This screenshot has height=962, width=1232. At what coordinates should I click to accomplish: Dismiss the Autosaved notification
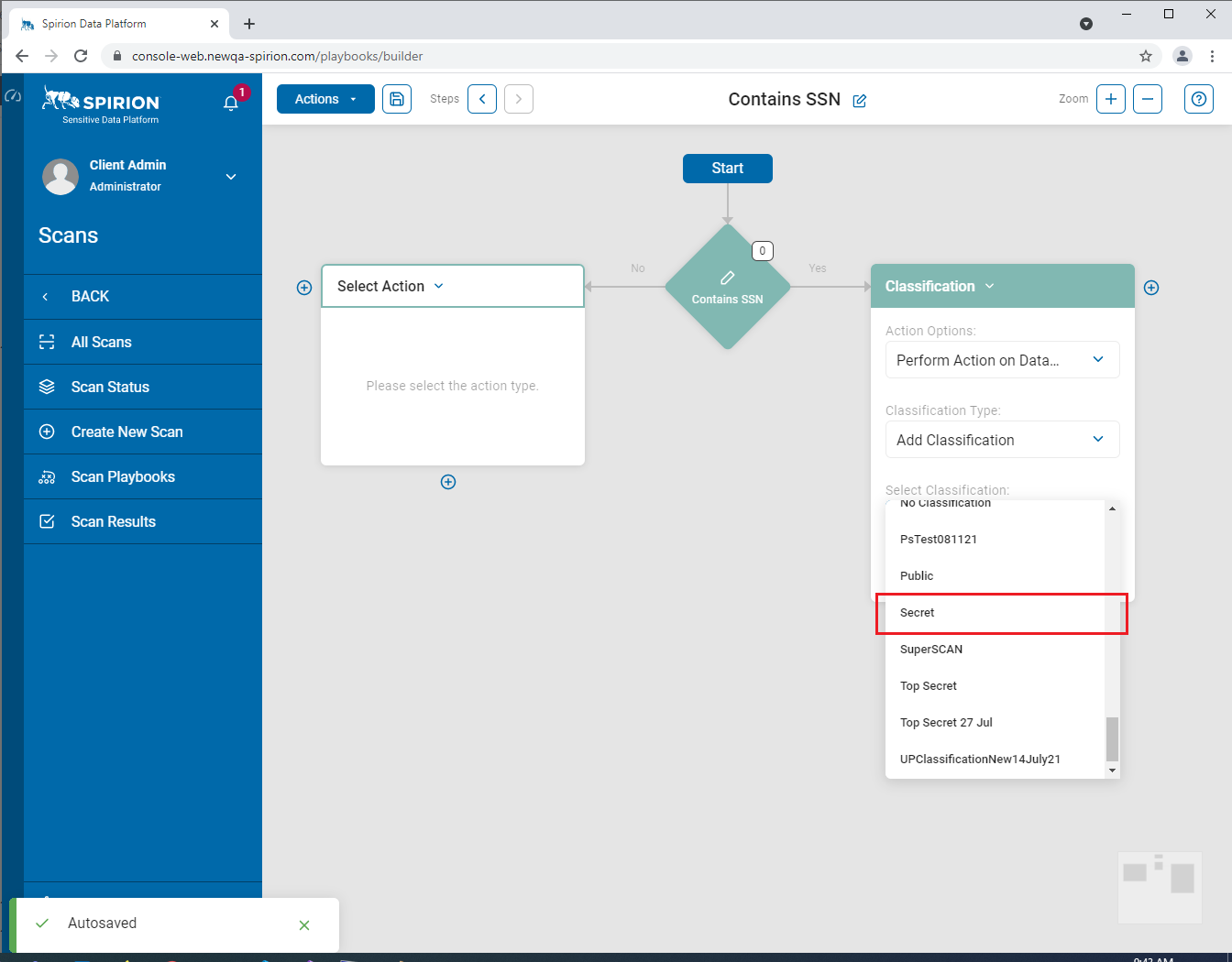[304, 925]
